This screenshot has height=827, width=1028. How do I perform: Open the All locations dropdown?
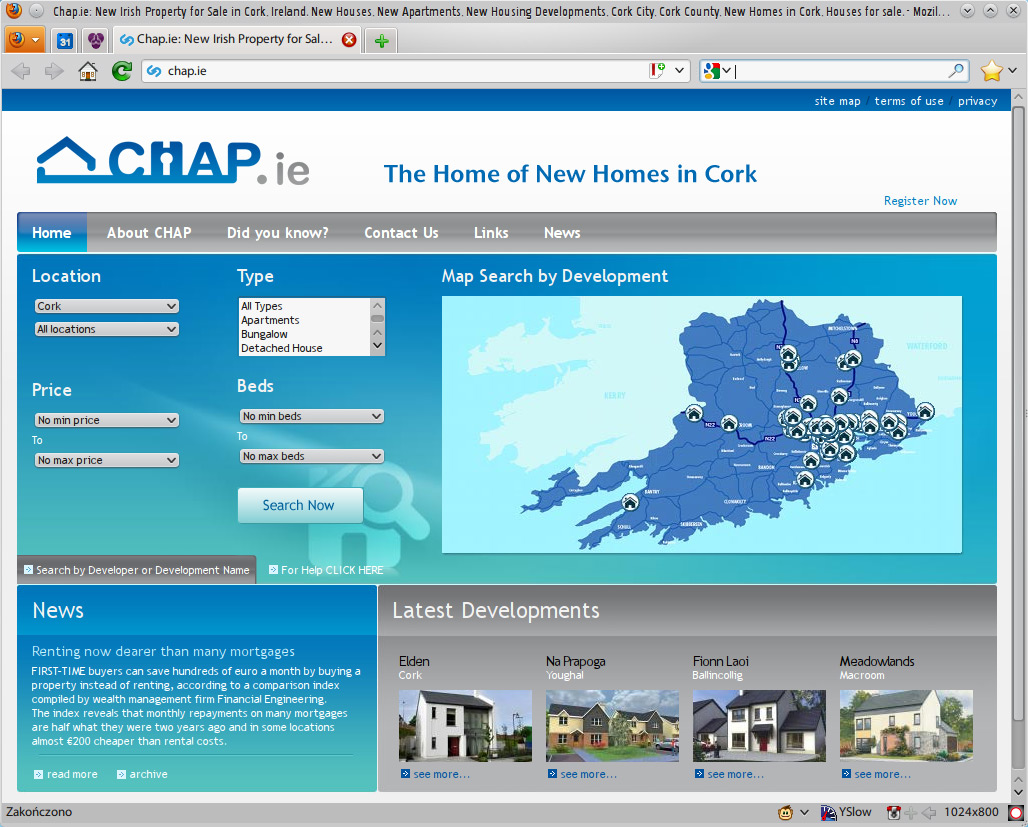click(x=106, y=329)
